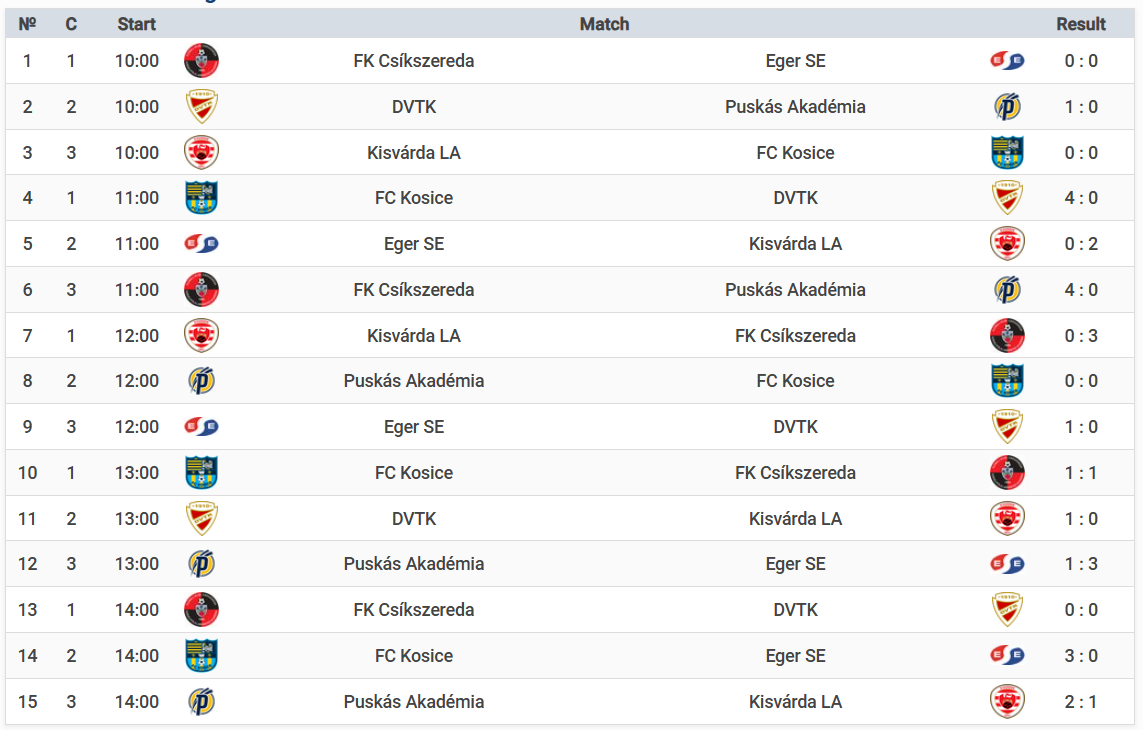This screenshot has width=1143, height=730.
Task: Click Puskás Akadémia logo in match 8
Action: coord(201,381)
